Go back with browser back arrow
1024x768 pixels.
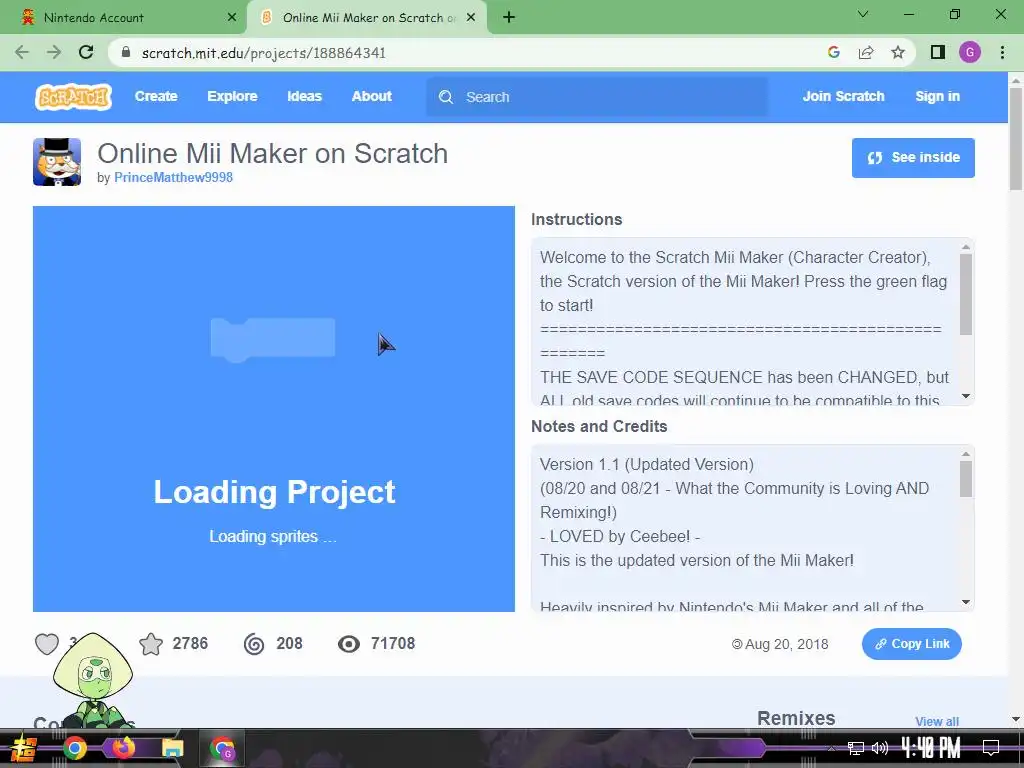coord(22,52)
